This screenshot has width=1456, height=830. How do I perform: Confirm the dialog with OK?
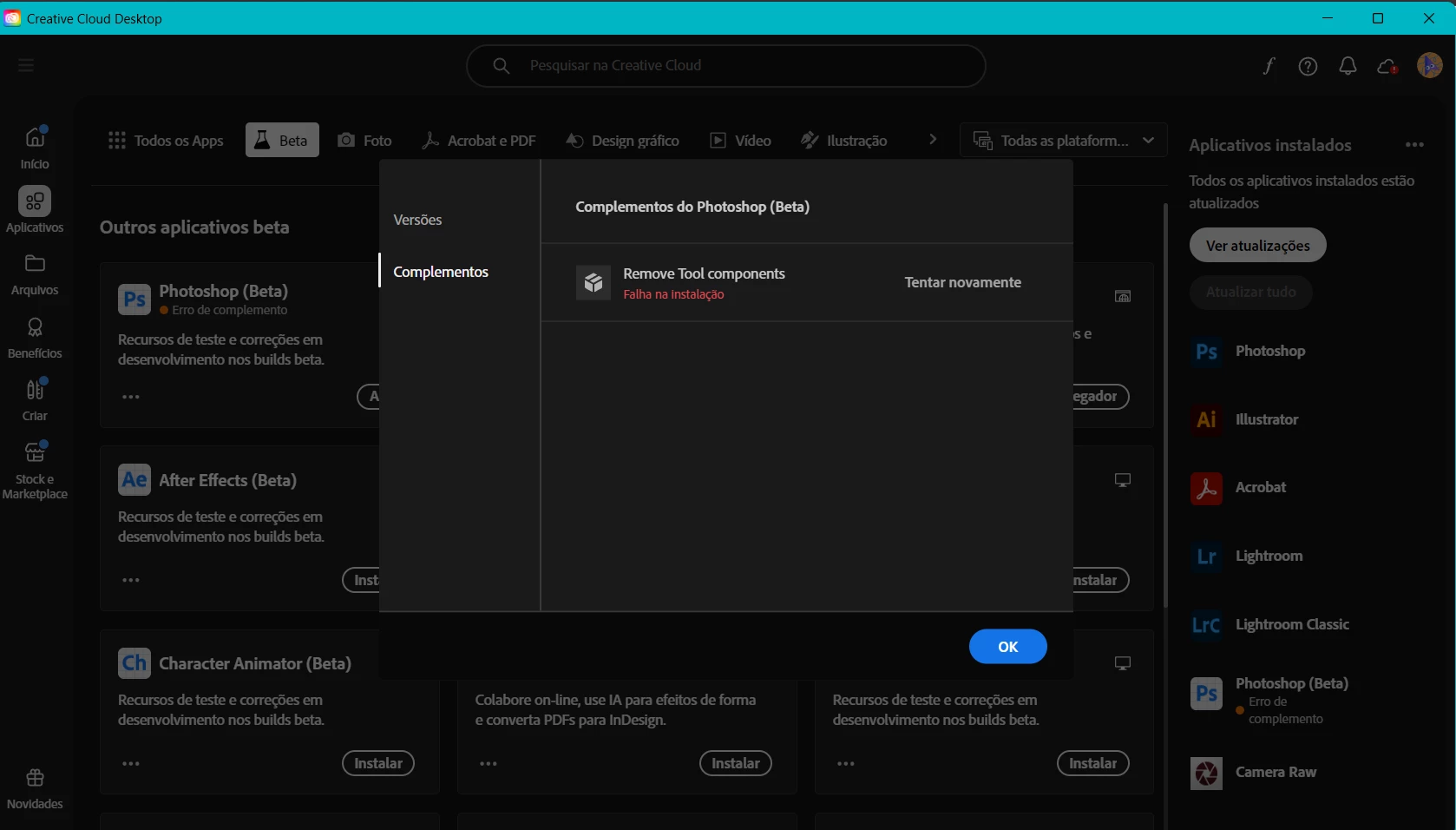pyautogui.click(x=1007, y=647)
